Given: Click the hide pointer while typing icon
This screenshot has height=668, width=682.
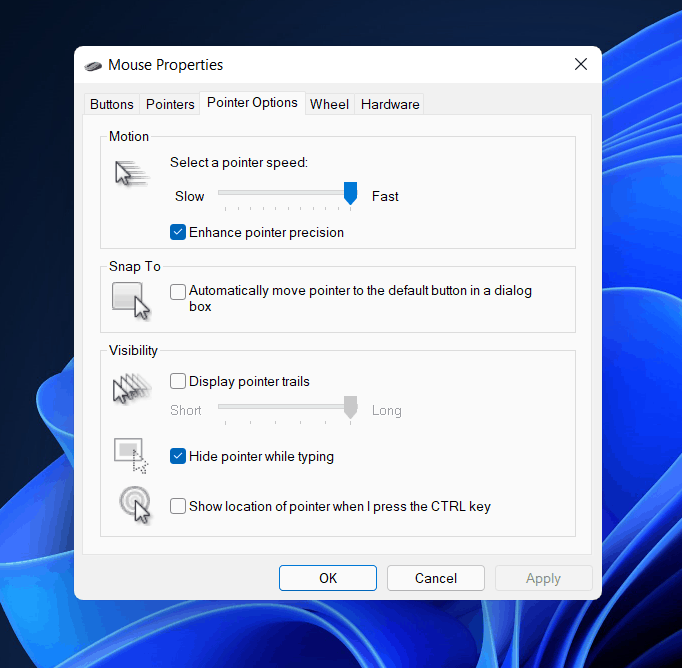Looking at the screenshot, I should (x=131, y=455).
